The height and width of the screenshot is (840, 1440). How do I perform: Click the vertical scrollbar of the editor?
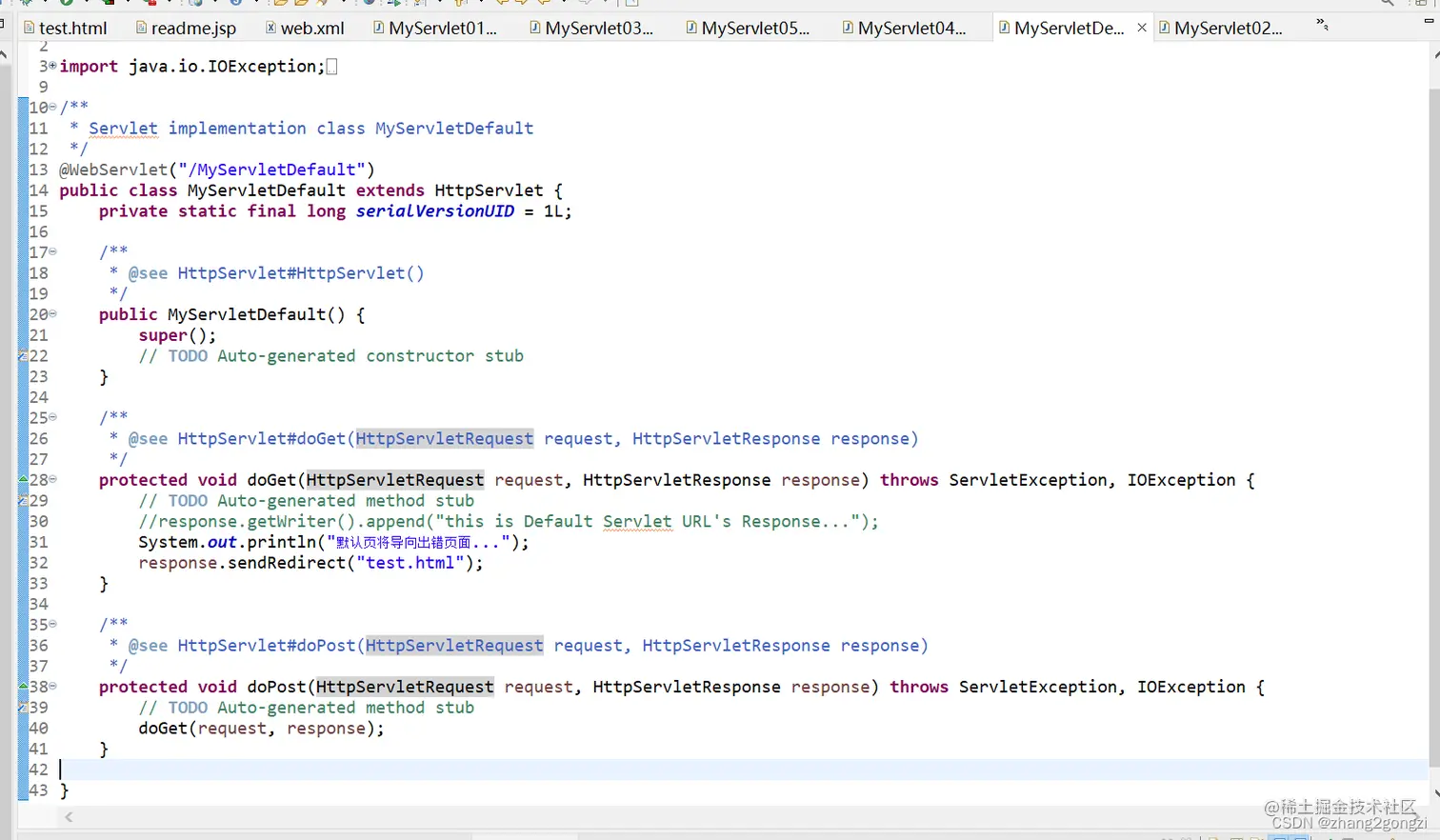pyautogui.click(x=1434, y=429)
